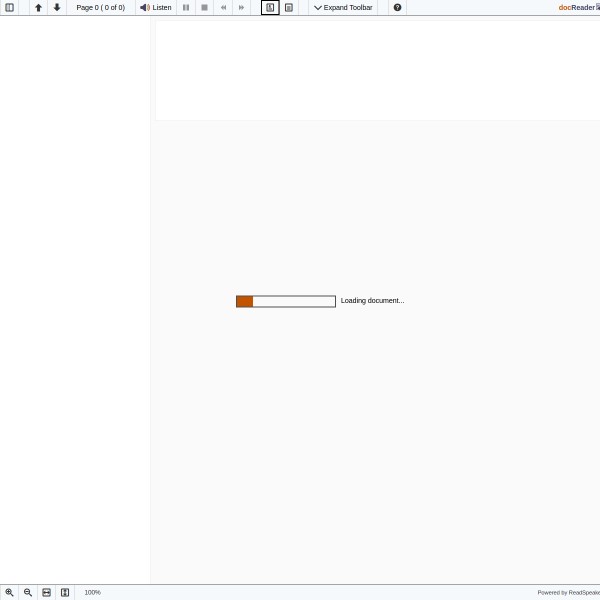Fit document to page height
600x600 pixels.
(x=65, y=592)
